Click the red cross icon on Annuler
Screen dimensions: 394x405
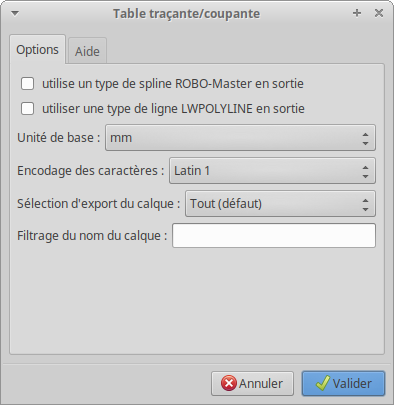click(x=229, y=383)
